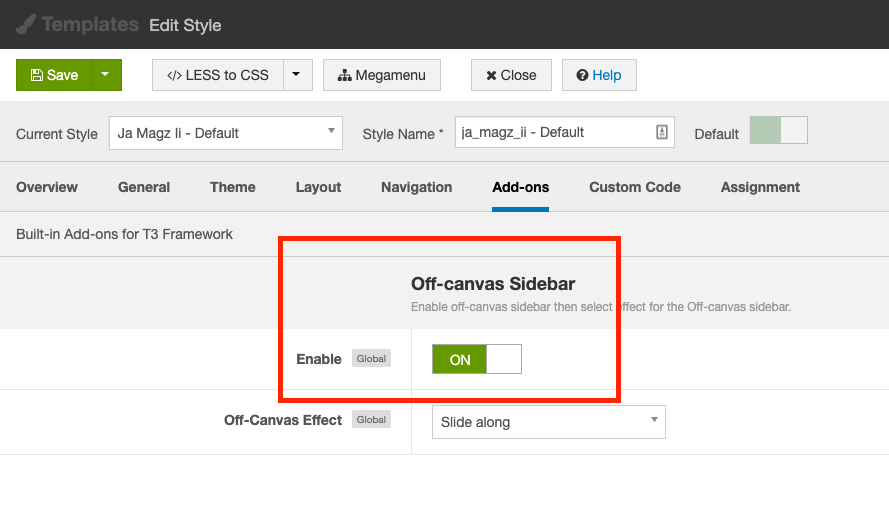
Task: Switch to the General tab
Action: 144,187
